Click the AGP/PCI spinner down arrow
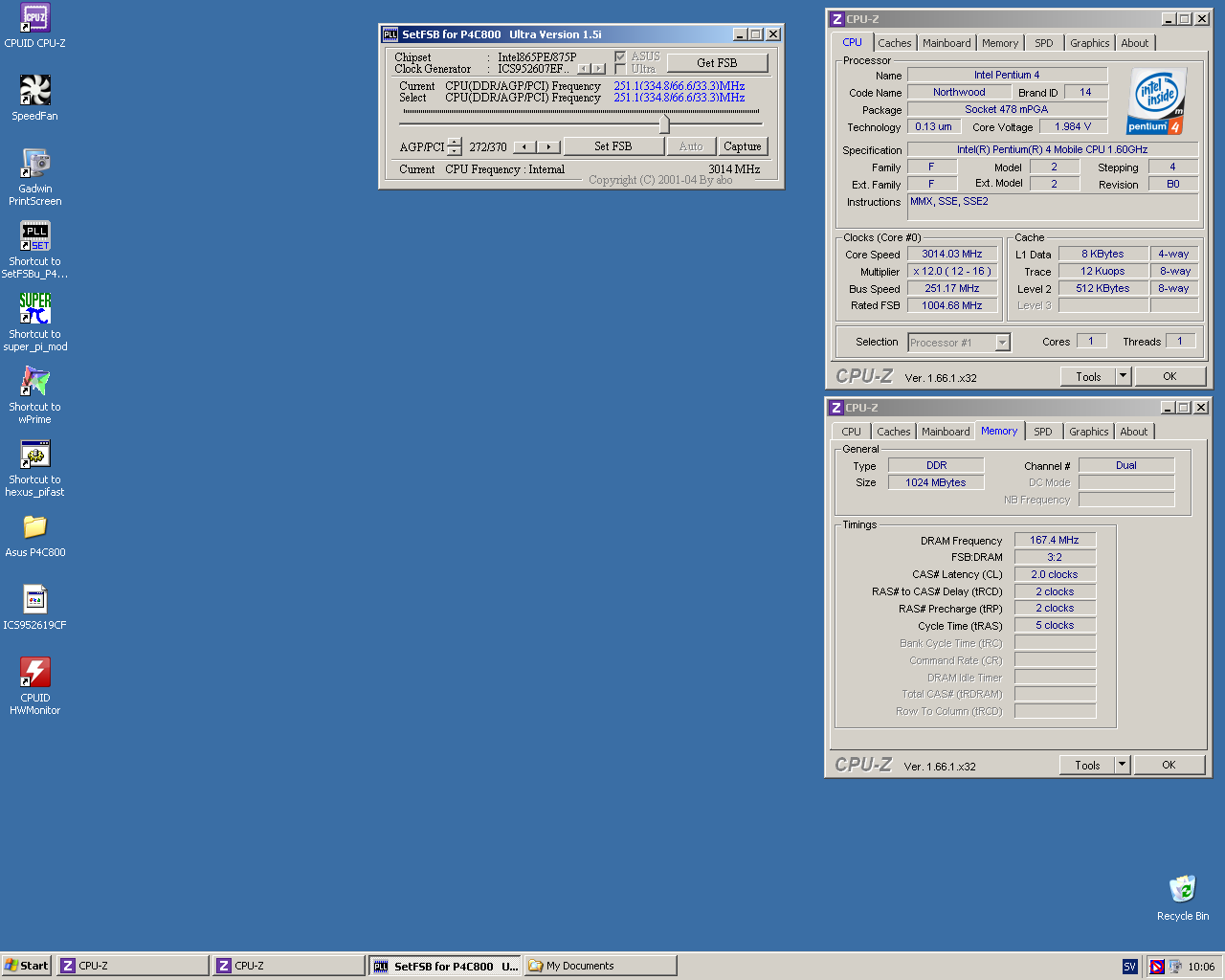Screen dimensions: 1225x980 [x=454, y=151]
